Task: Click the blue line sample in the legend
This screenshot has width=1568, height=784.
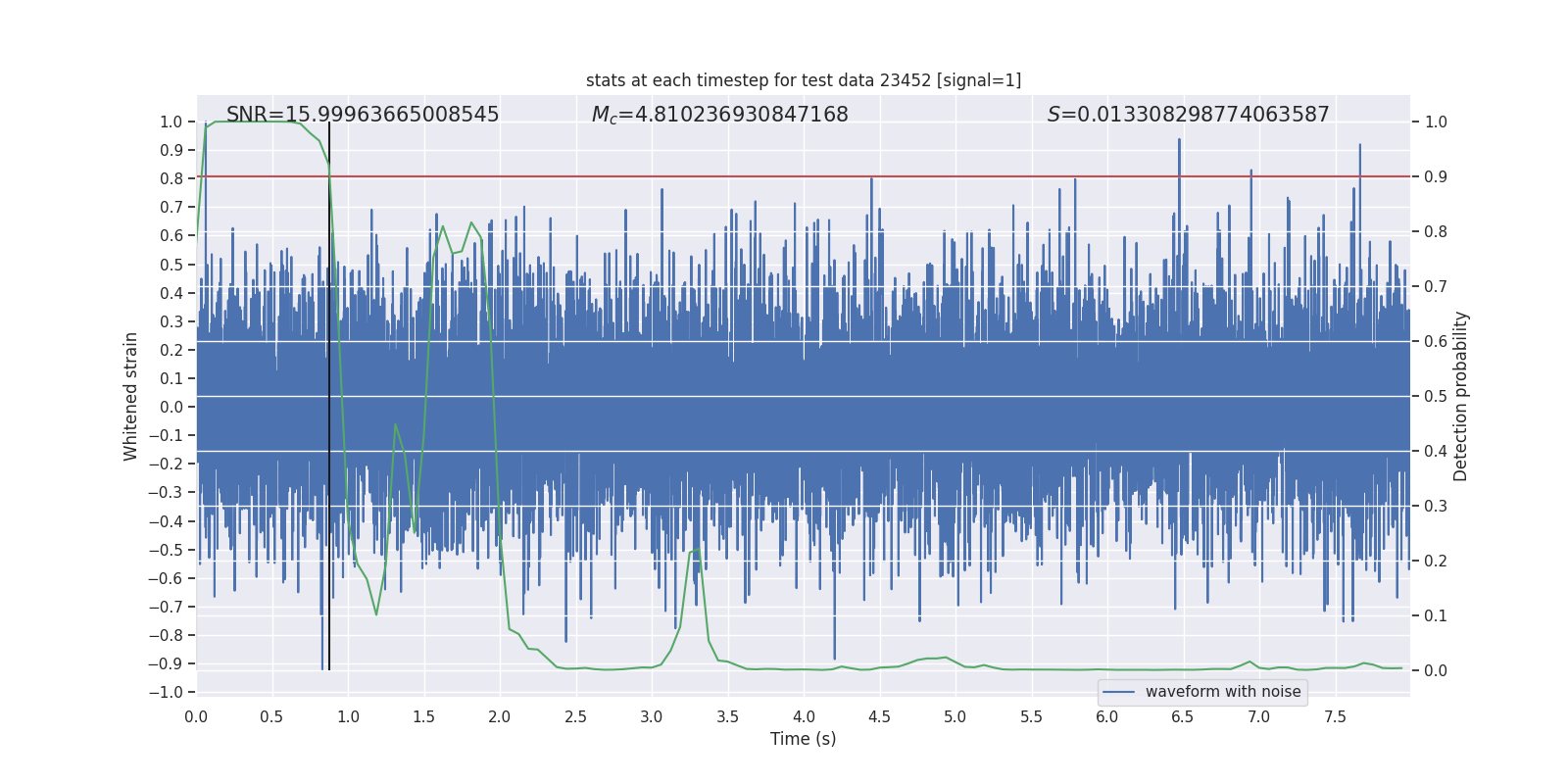Action: coord(1119,692)
